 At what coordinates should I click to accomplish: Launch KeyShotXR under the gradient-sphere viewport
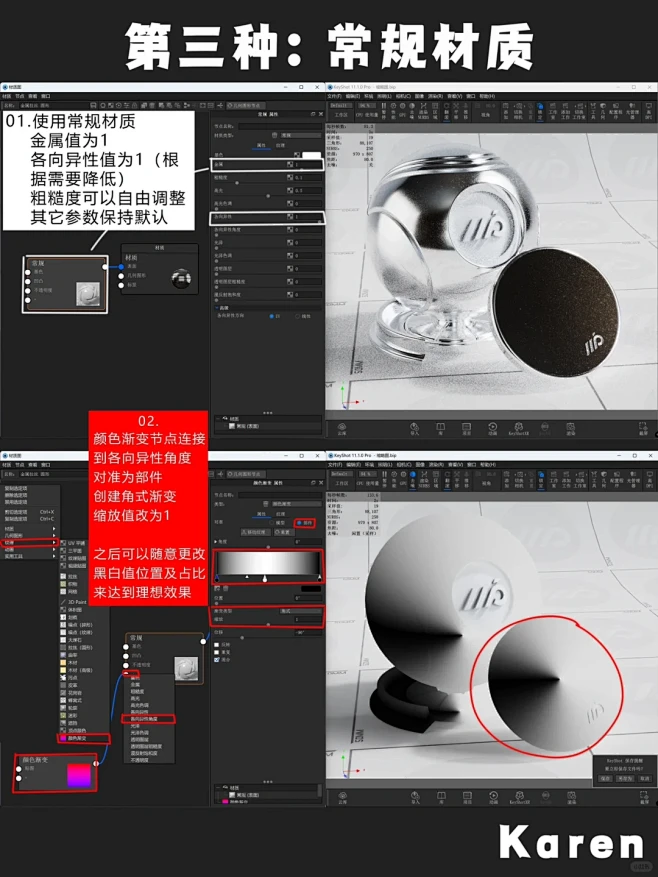(x=520, y=798)
